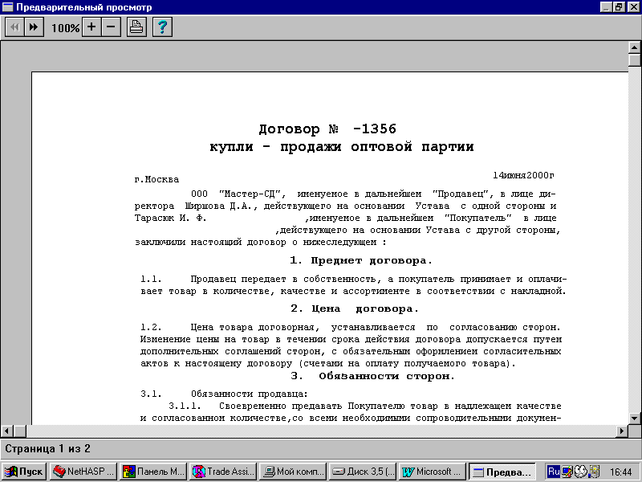Zoom in with the plus button
The width and height of the screenshot is (642, 482).
click(92, 28)
